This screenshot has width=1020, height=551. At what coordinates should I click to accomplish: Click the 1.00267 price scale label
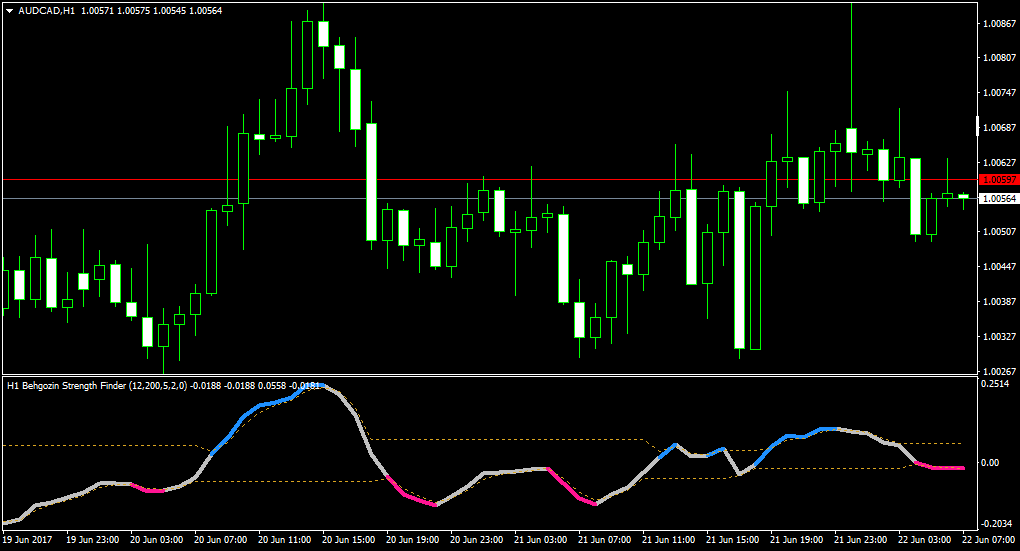click(x=1000, y=371)
